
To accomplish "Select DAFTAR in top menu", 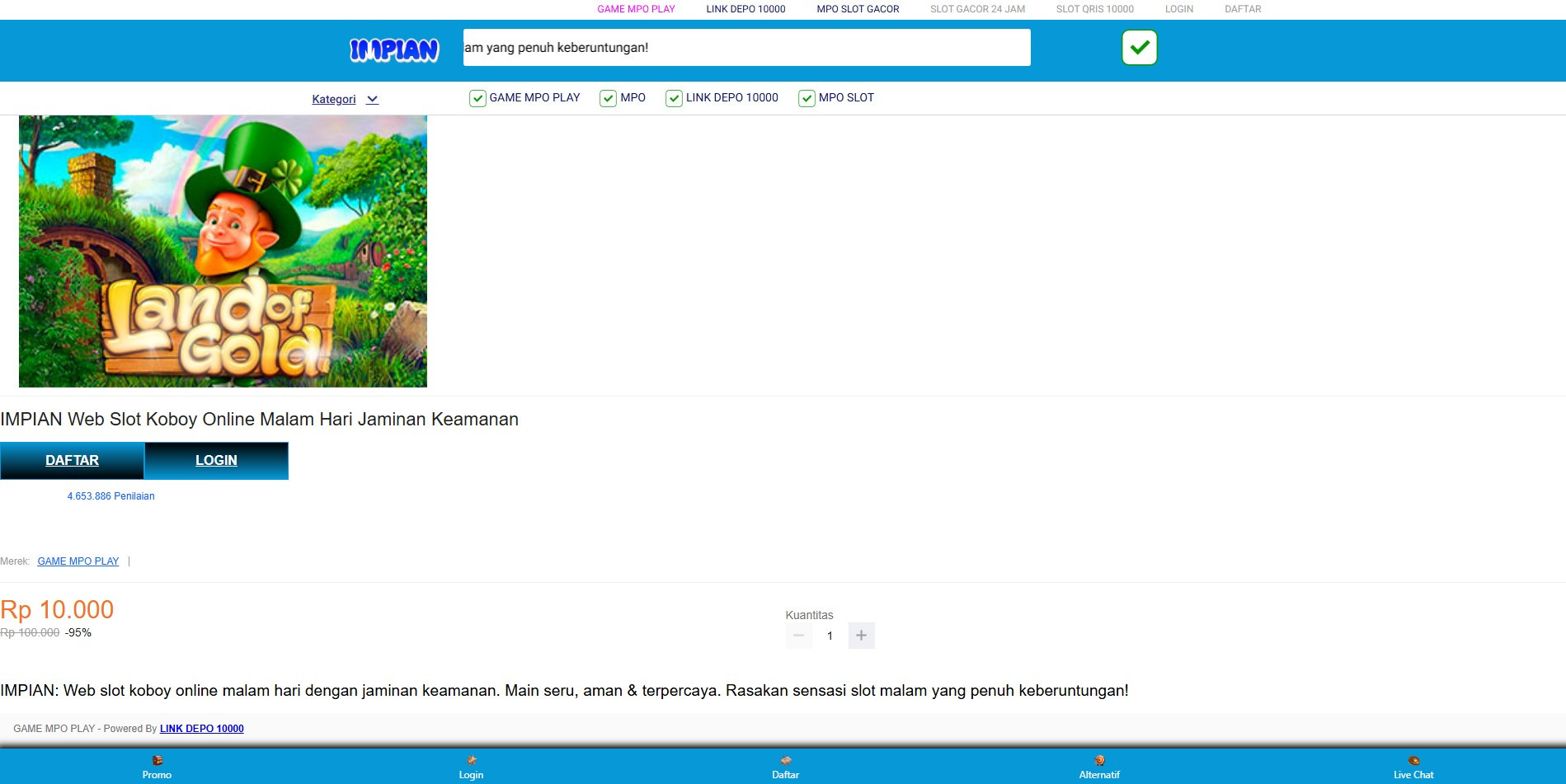I will pyautogui.click(x=1243, y=9).
